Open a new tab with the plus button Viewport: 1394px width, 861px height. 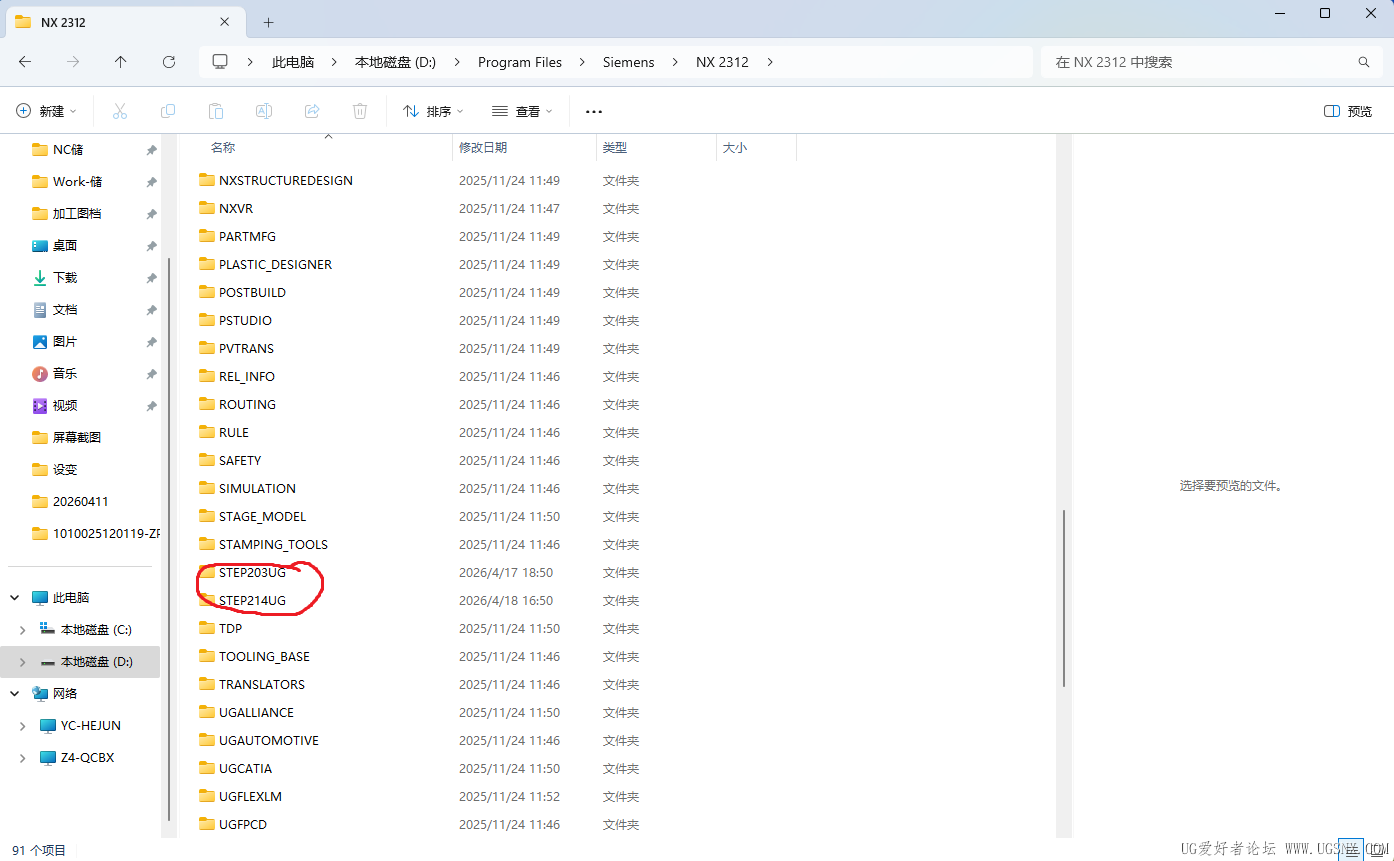click(268, 22)
